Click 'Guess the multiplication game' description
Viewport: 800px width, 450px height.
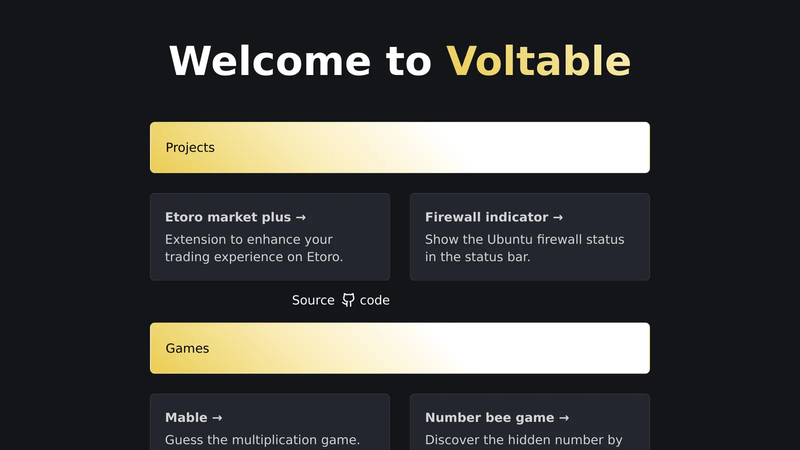tap(262, 440)
